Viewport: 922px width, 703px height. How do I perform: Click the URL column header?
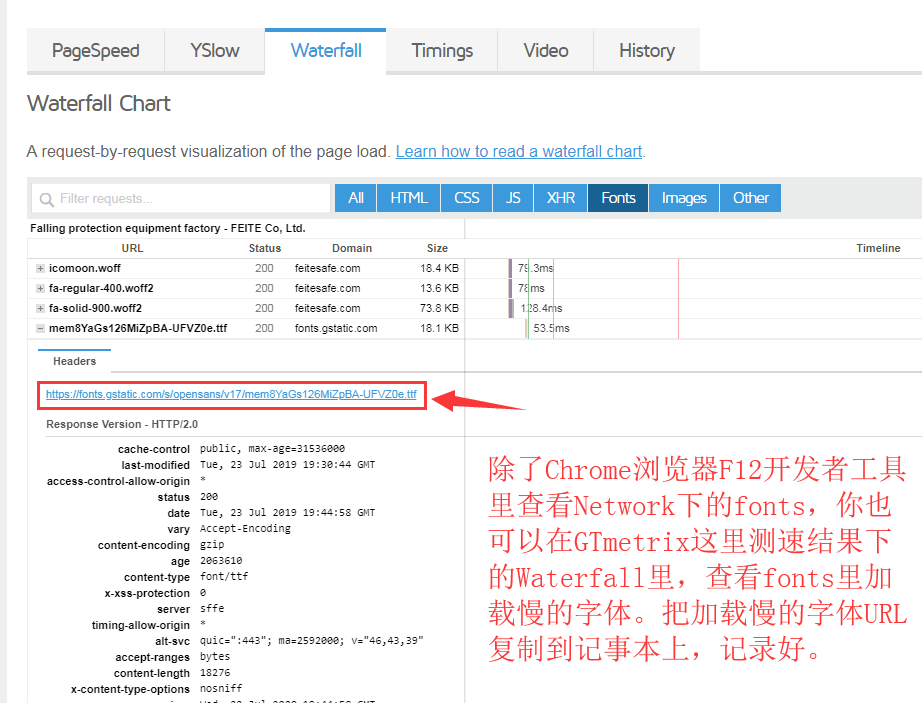click(132, 248)
